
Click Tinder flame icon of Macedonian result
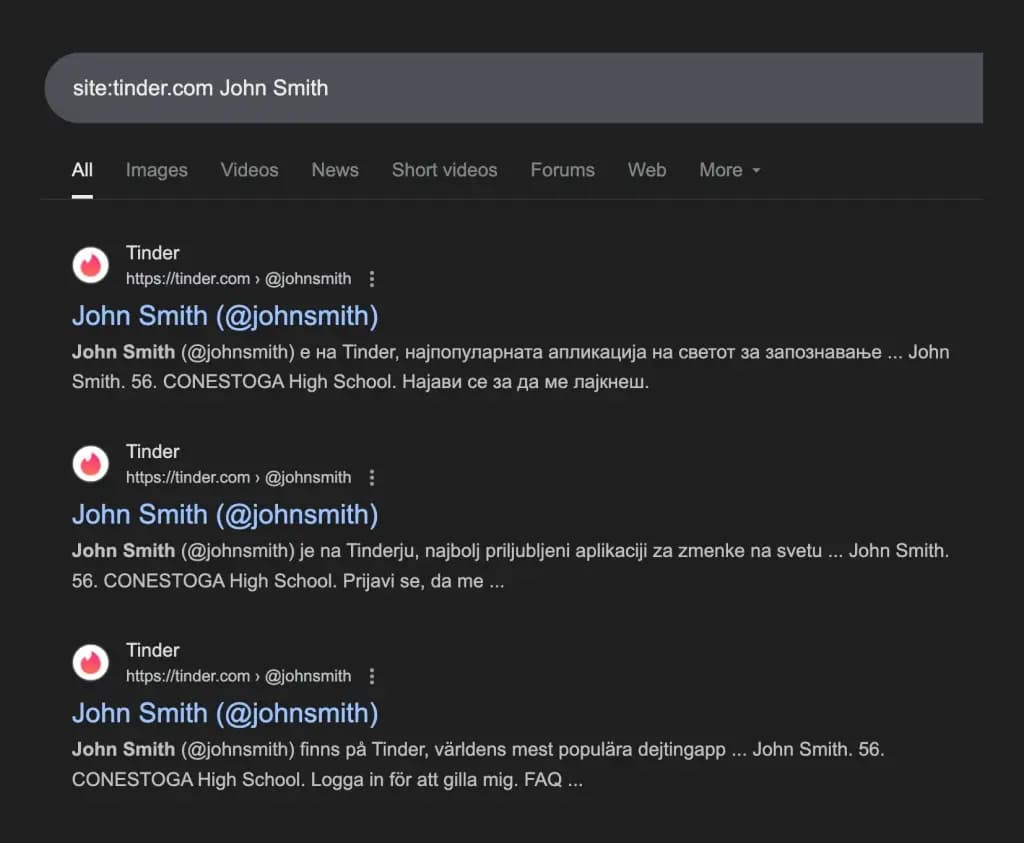90,265
